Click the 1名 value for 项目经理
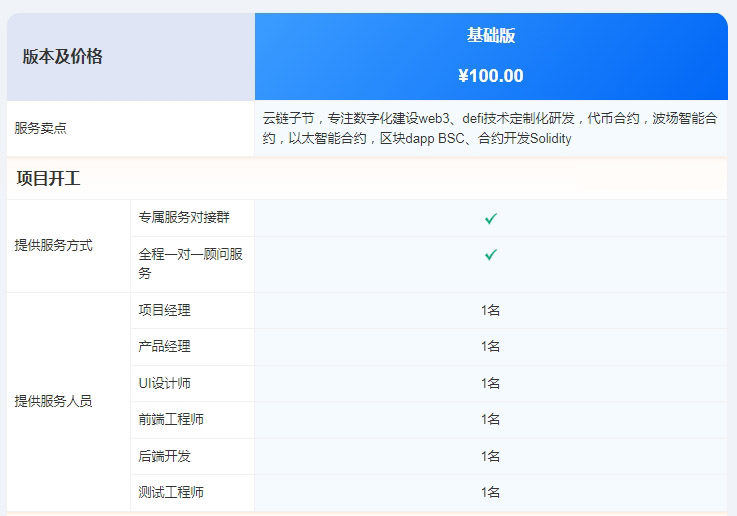 (490, 310)
